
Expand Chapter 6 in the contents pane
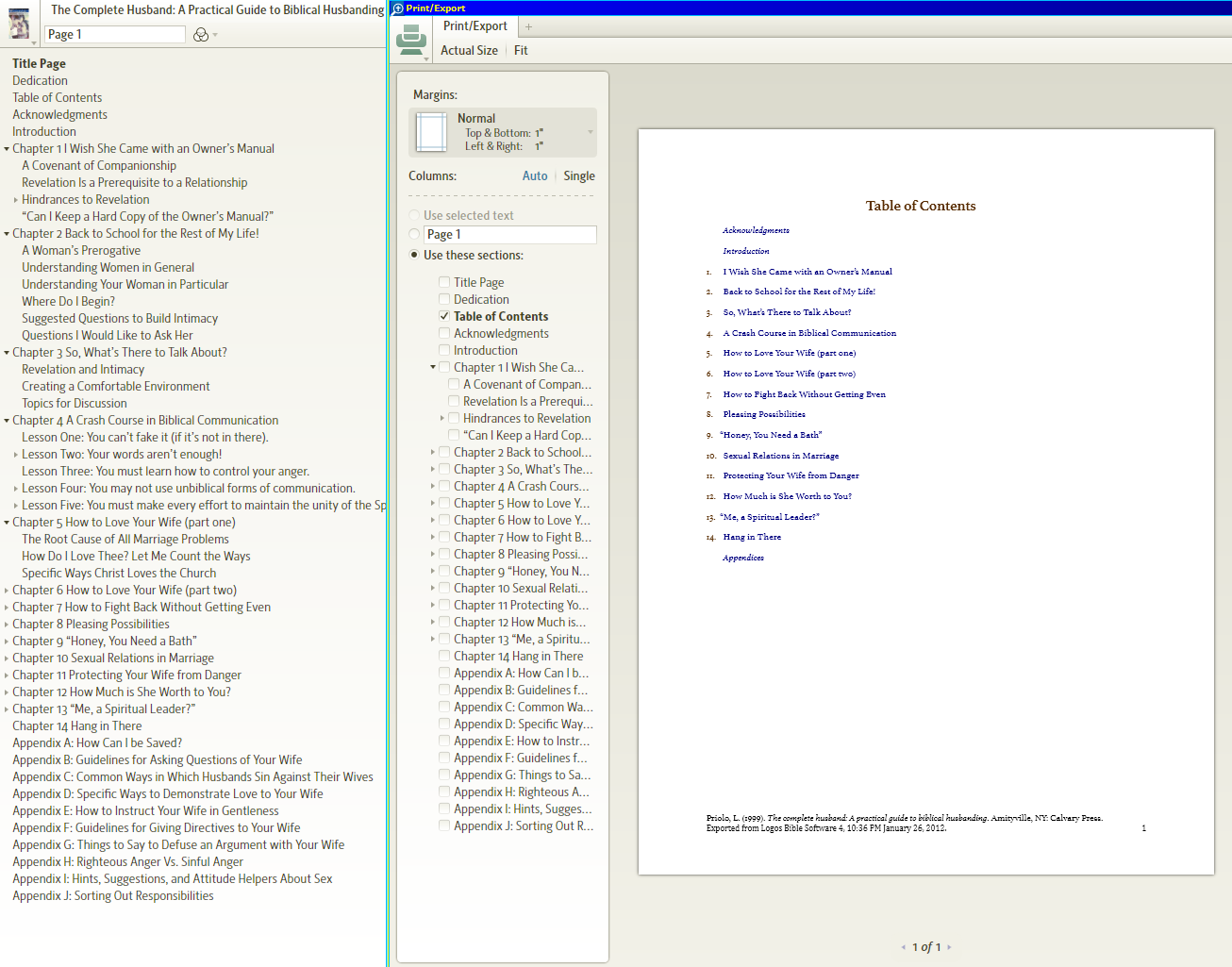(7, 591)
